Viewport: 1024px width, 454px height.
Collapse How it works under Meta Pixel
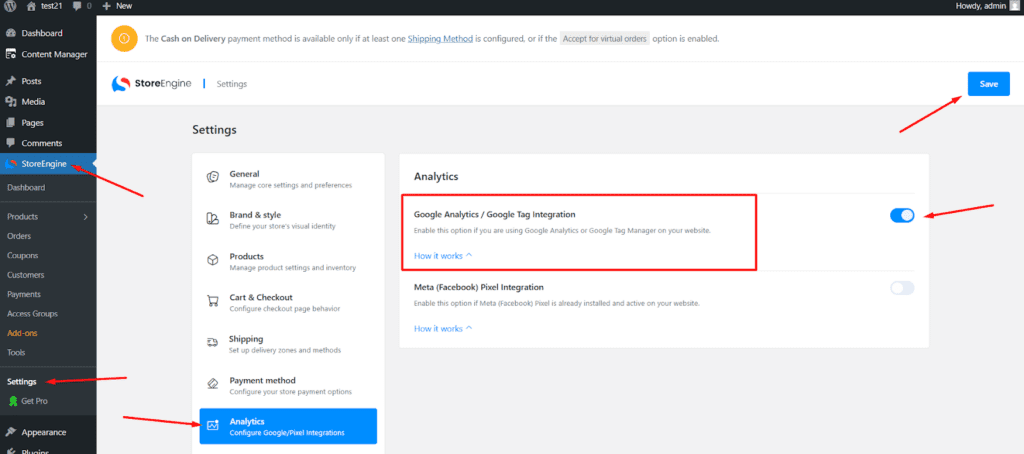[x=443, y=329]
